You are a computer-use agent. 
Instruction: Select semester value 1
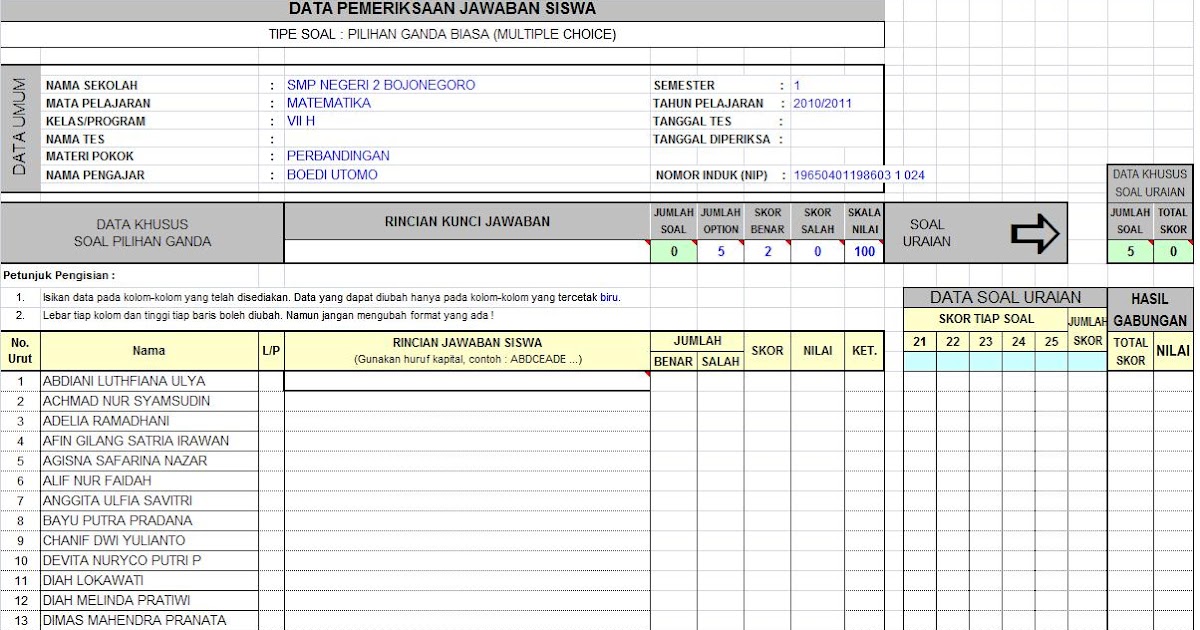(797, 86)
